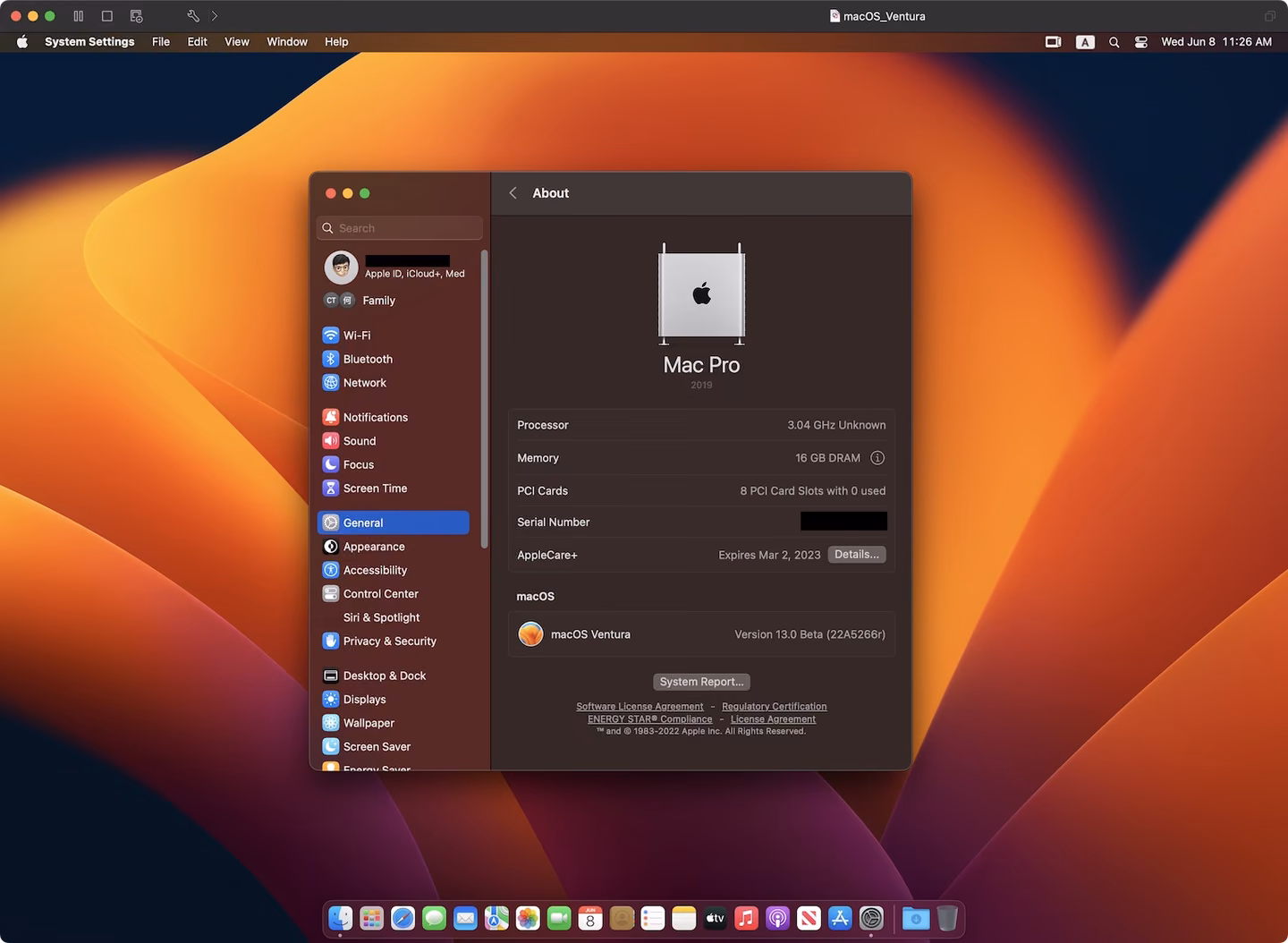1288x943 pixels.
Task: Open the License Agreement link
Action: coord(773,719)
